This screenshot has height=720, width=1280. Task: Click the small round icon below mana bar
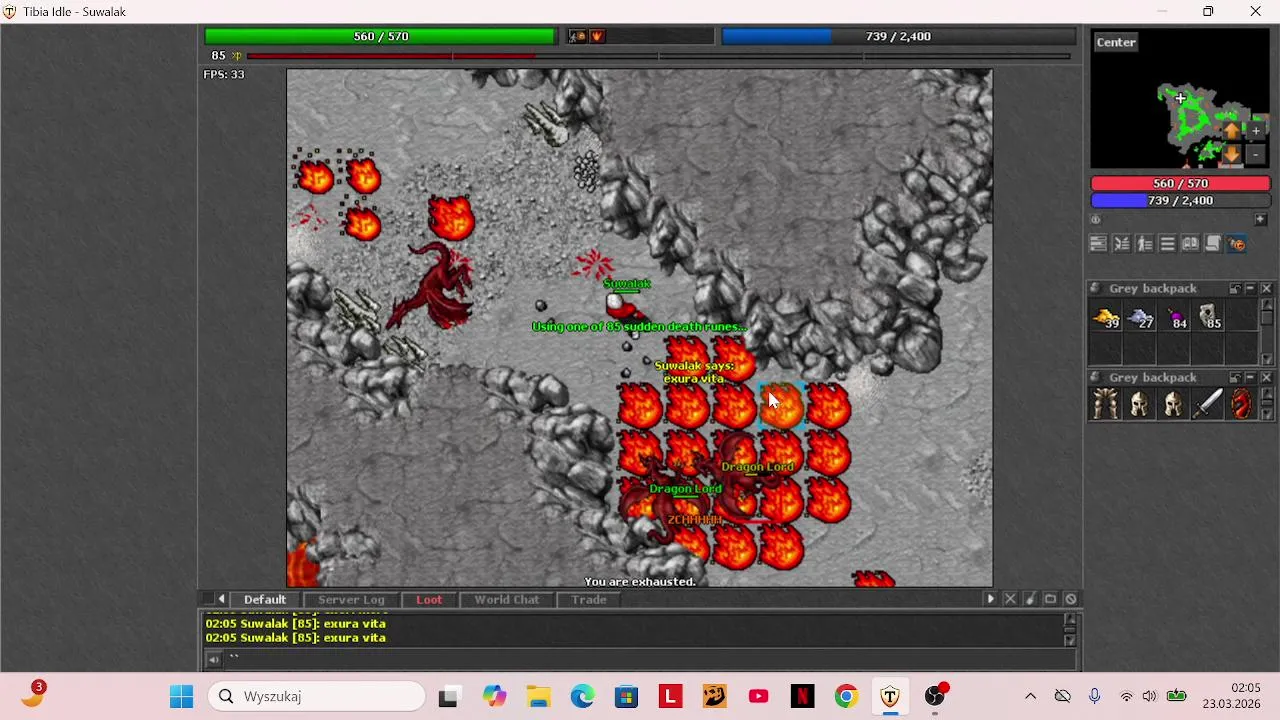click(x=1096, y=220)
